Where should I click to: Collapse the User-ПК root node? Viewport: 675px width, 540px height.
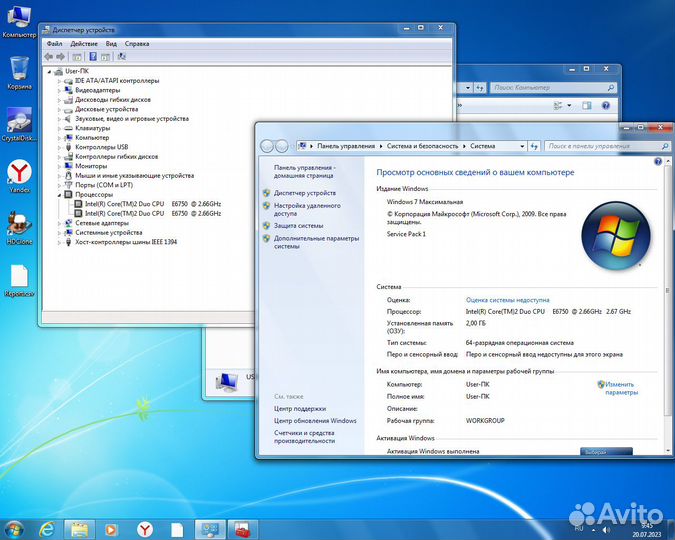coord(50,71)
